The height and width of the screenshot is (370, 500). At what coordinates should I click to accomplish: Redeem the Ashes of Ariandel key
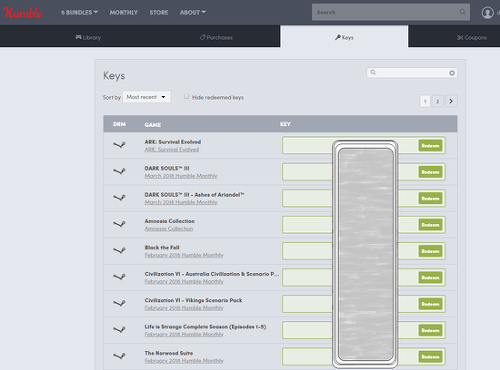(x=430, y=198)
